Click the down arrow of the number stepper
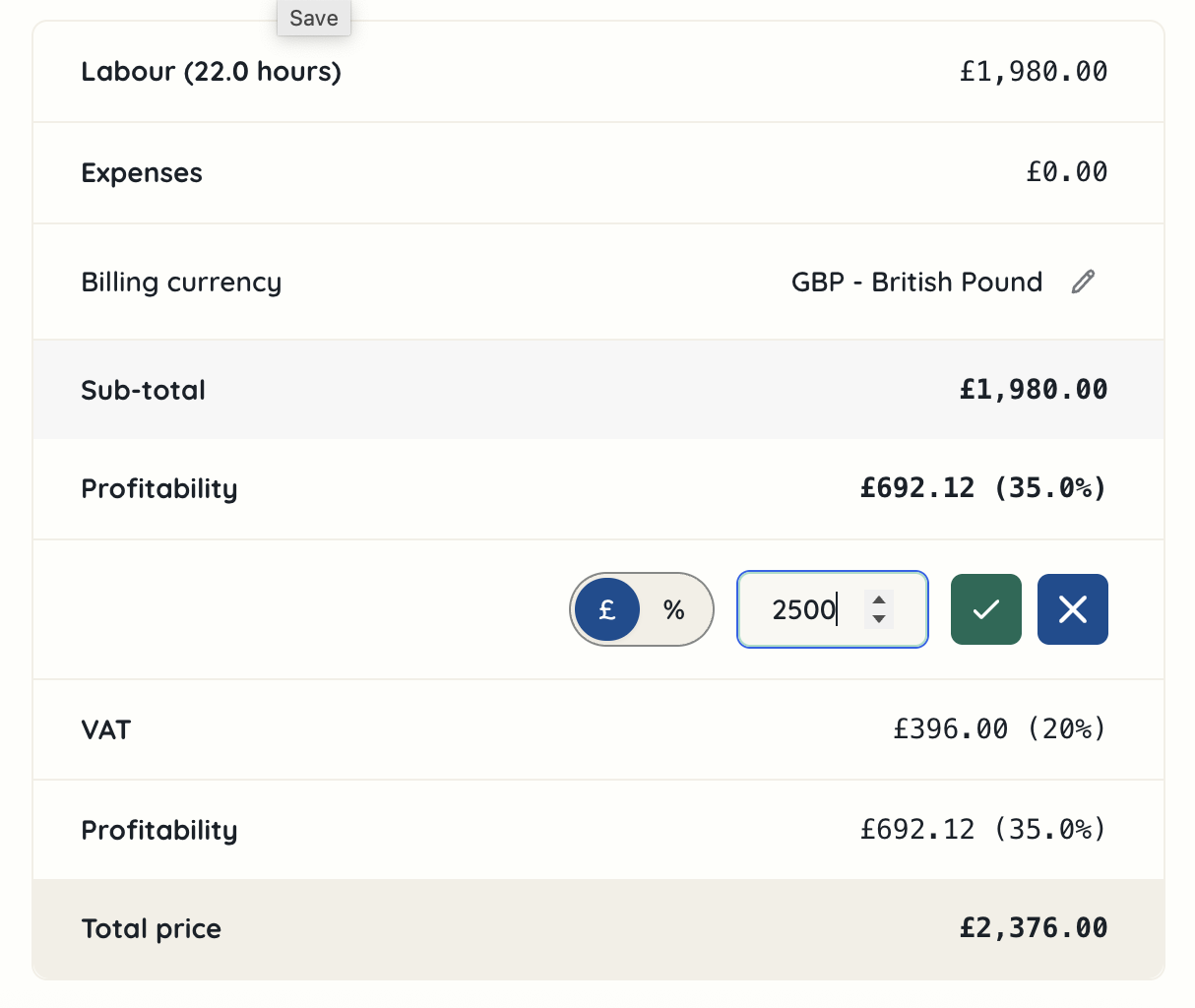1195x1008 pixels. point(879,620)
